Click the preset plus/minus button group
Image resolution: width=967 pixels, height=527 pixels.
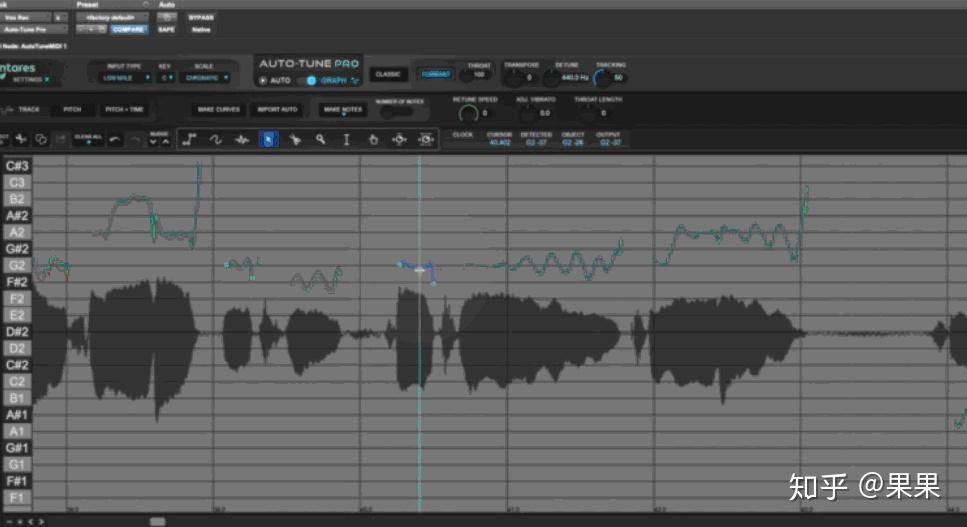click(91, 30)
